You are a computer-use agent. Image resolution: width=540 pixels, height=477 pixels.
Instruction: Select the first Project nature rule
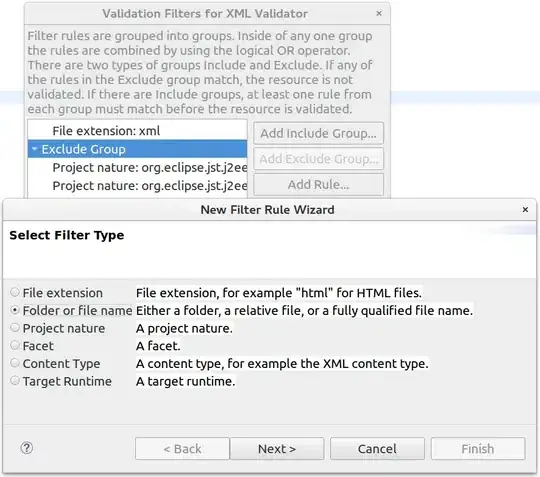[x=137, y=167]
